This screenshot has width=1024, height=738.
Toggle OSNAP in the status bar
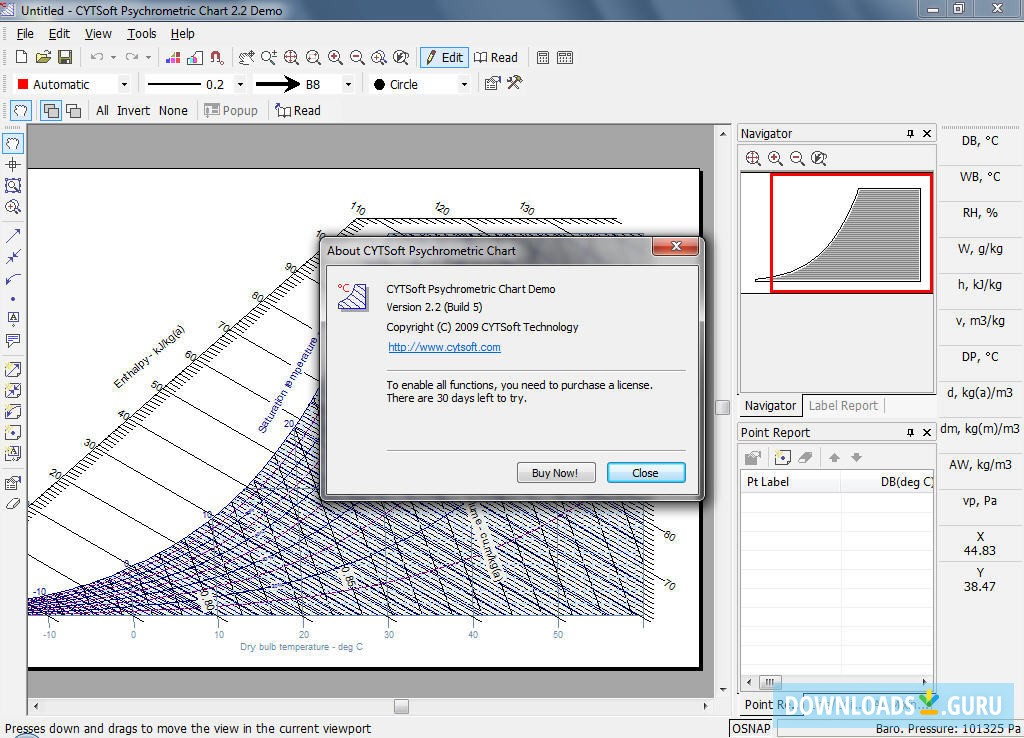751,728
